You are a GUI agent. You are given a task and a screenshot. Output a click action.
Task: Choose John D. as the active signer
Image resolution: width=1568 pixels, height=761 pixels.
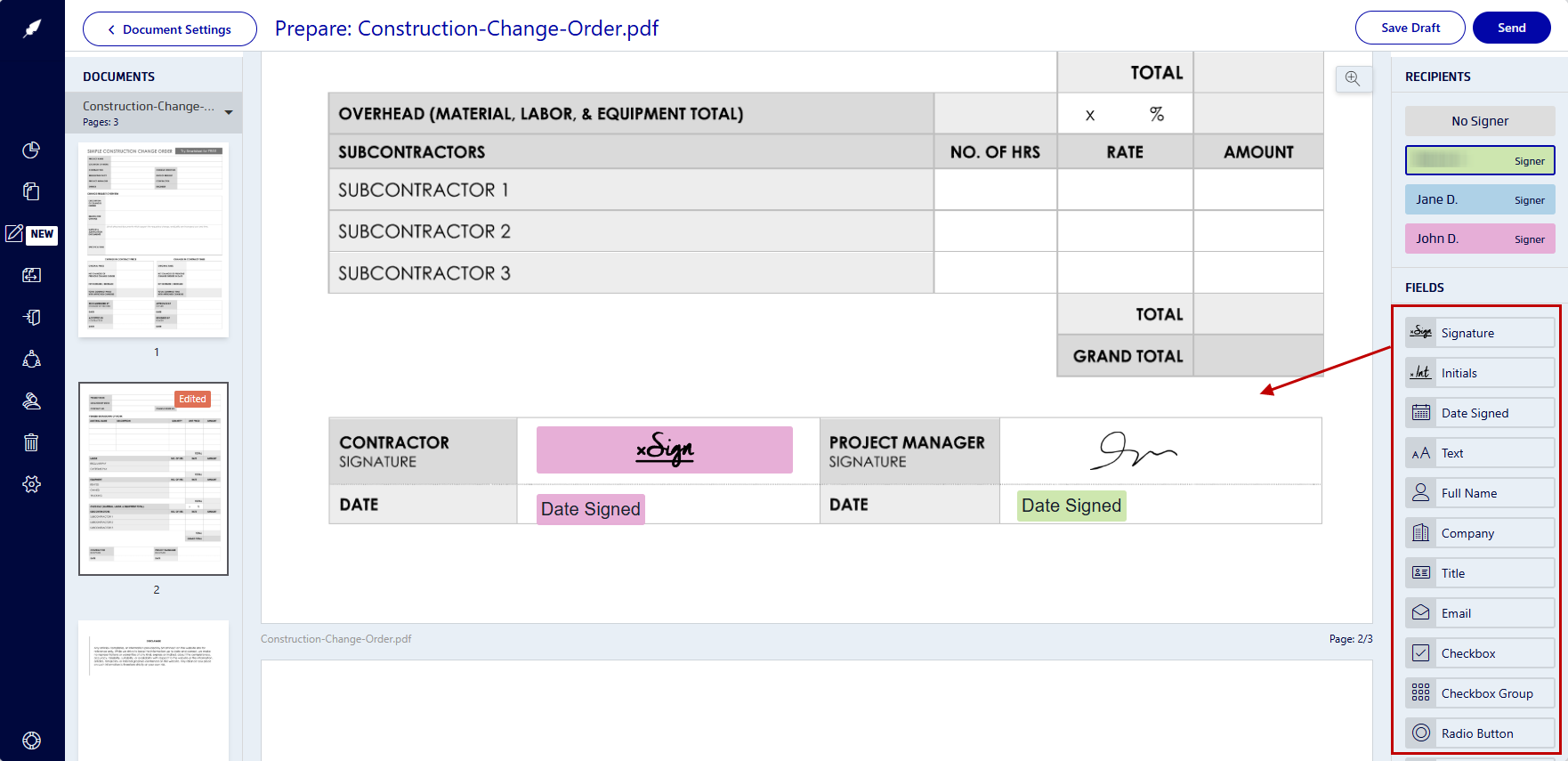coord(1479,238)
